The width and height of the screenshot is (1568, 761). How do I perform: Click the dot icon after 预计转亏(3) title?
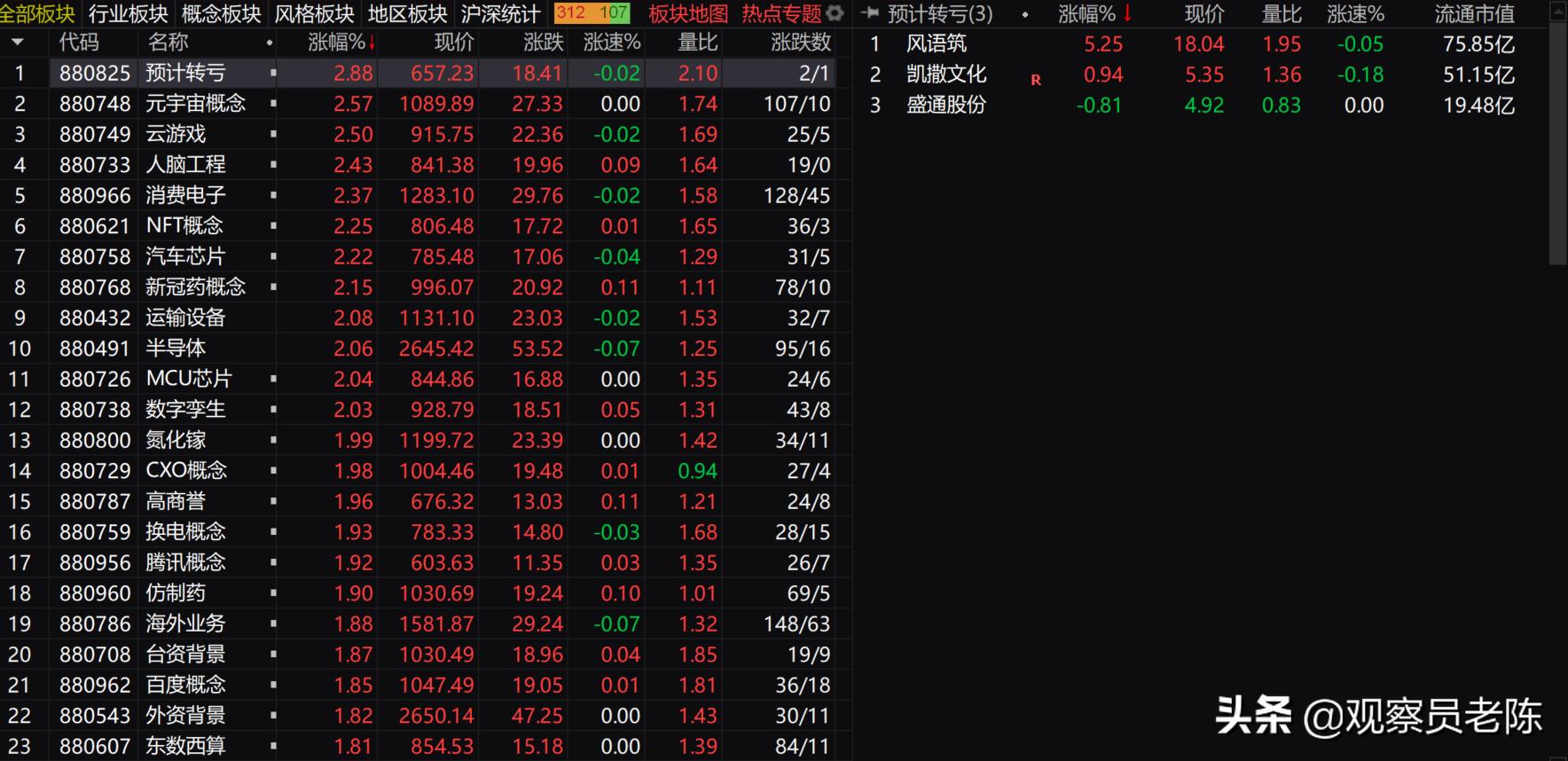coord(1025,15)
